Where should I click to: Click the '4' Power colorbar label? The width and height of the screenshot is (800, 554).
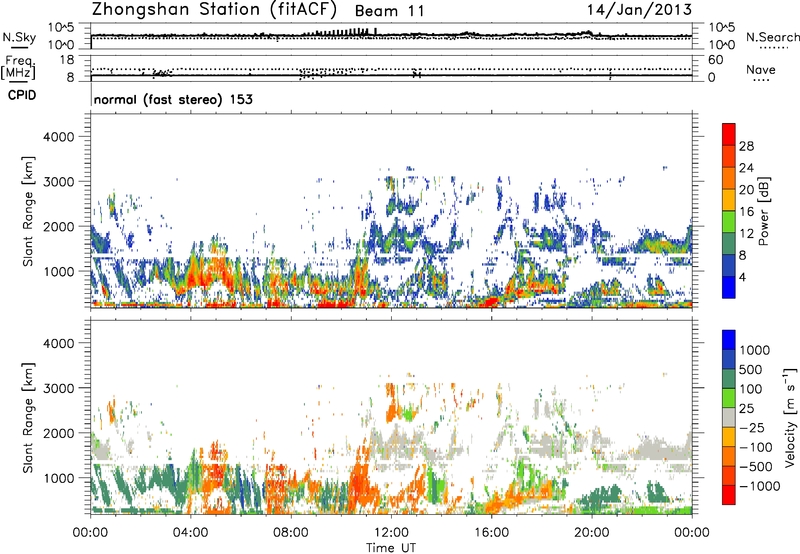tap(743, 277)
